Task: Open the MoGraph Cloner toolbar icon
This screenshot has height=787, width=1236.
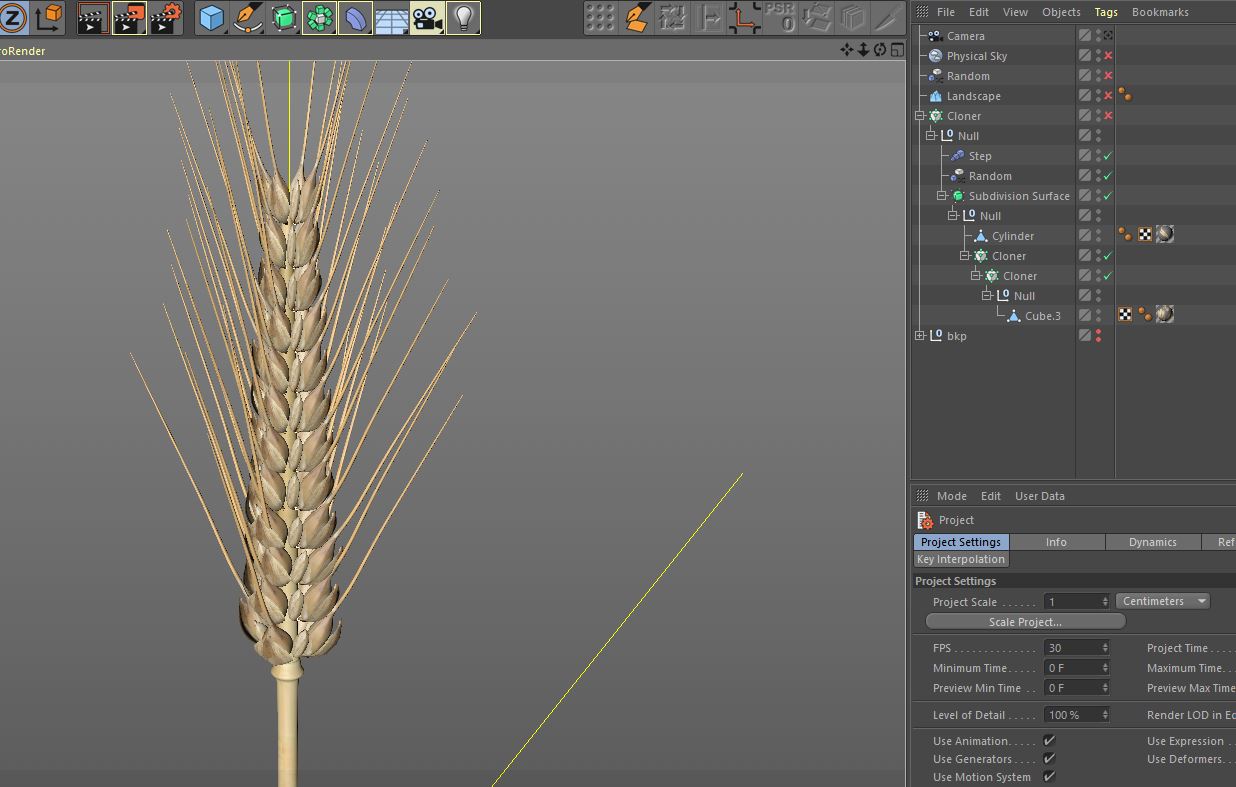Action: click(319, 18)
